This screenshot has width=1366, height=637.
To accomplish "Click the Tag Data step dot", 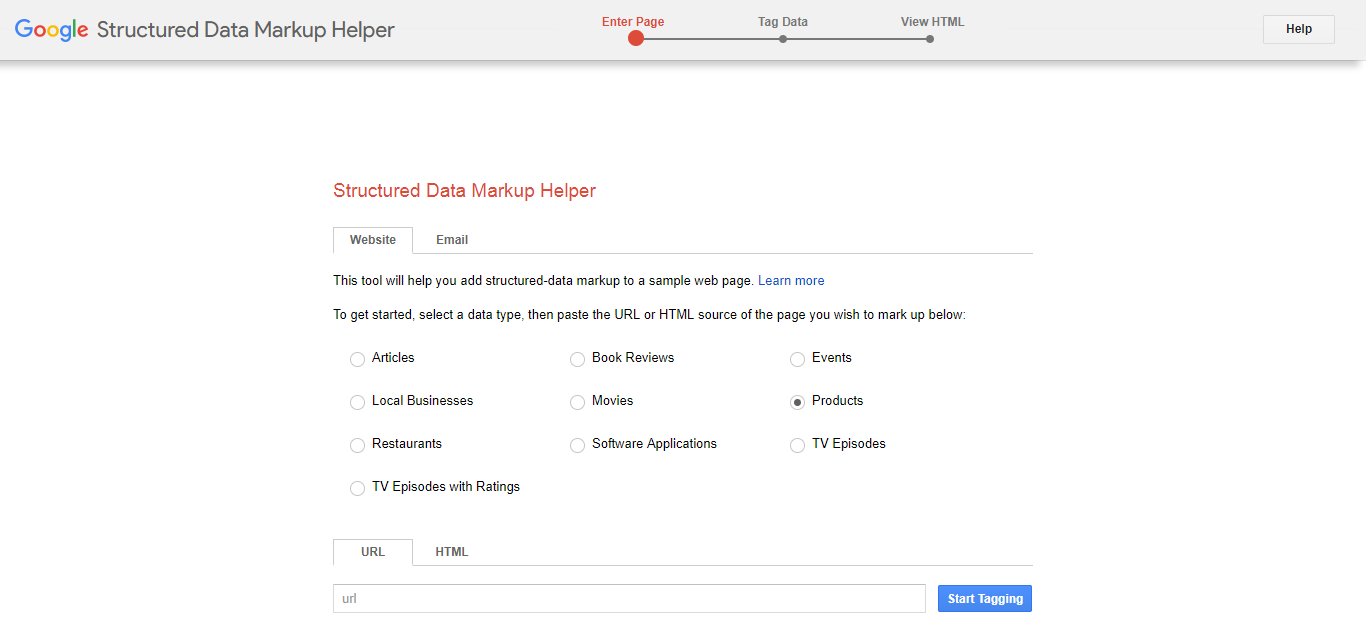I will pos(783,39).
